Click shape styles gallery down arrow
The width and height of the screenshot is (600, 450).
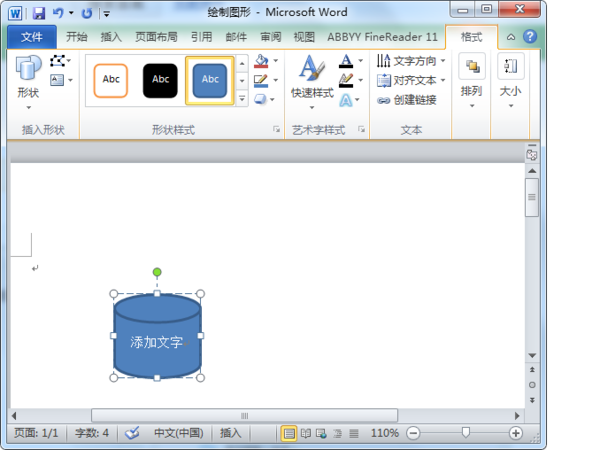coord(242,81)
